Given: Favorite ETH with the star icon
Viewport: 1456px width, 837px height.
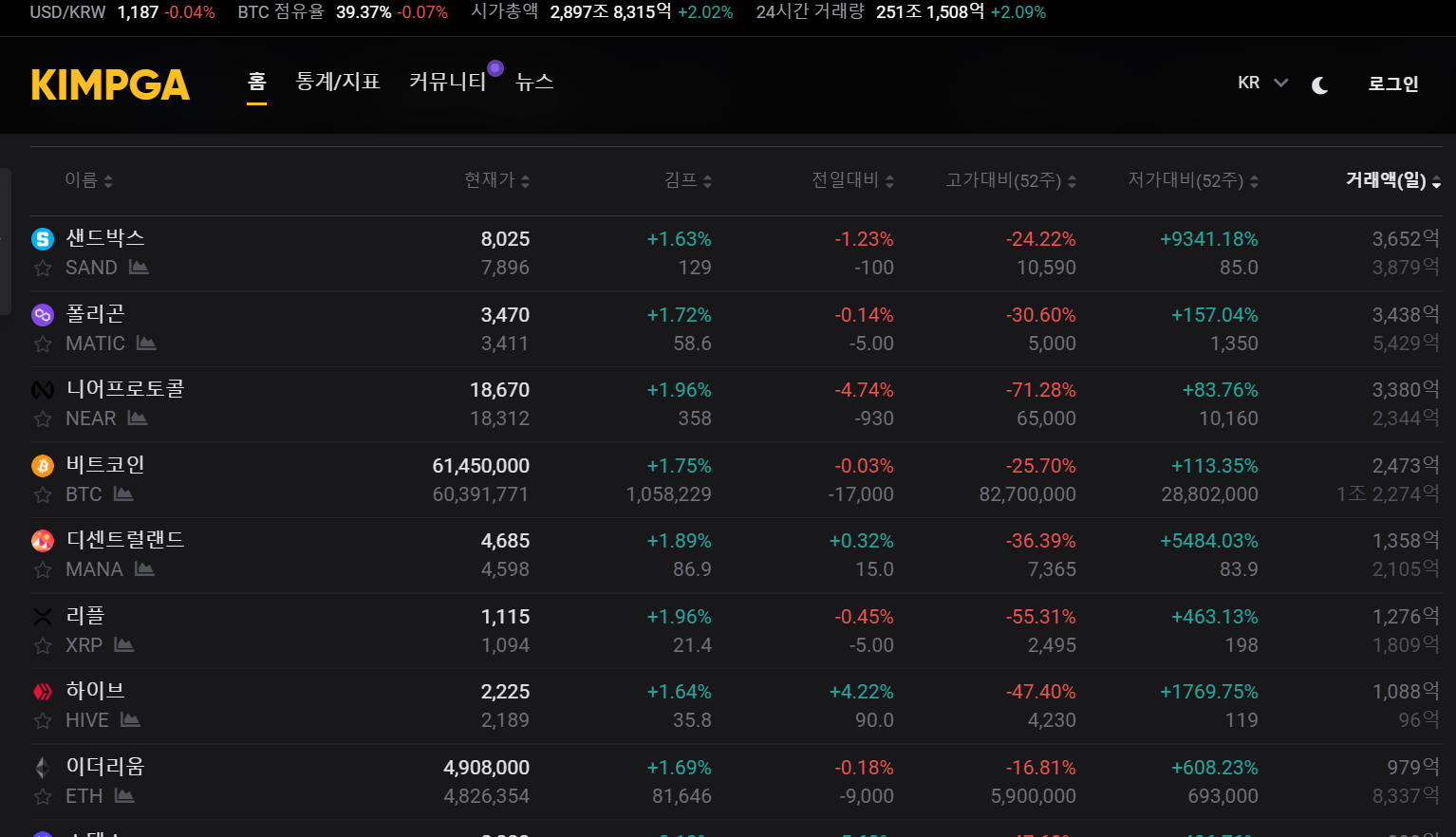Looking at the screenshot, I should click(43, 796).
